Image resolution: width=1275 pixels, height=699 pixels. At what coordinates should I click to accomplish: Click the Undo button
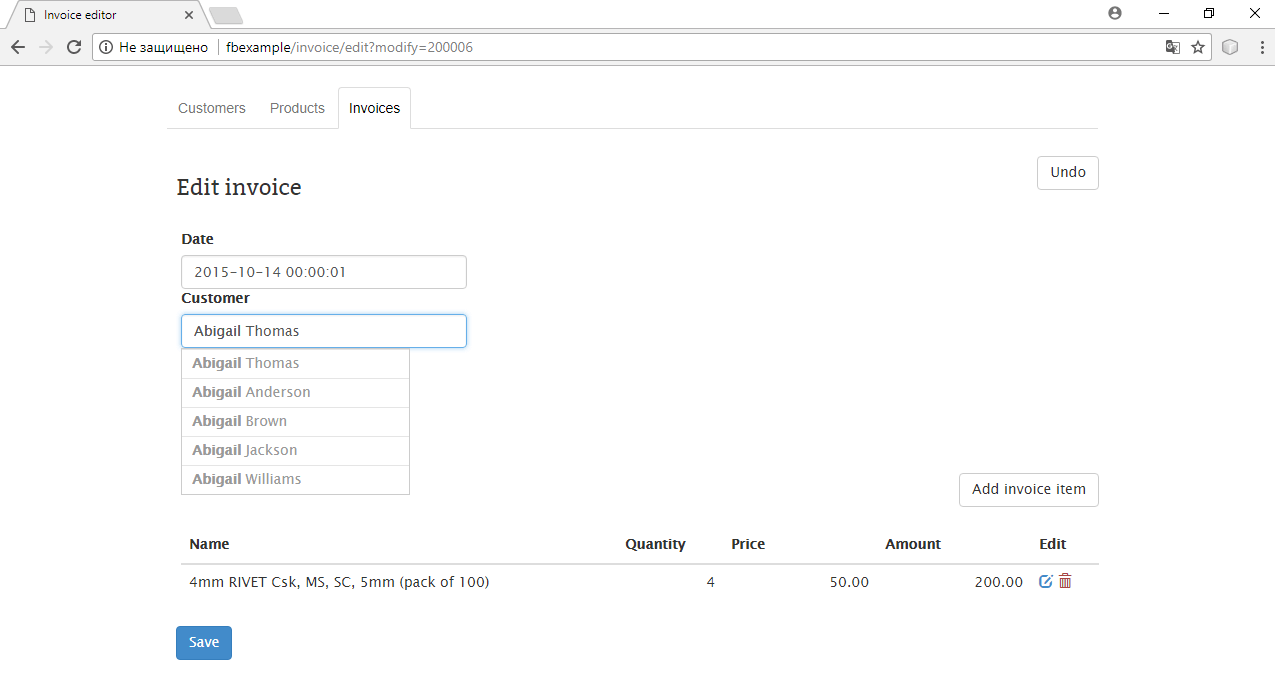pyautogui.click(x=1067, y=173)
